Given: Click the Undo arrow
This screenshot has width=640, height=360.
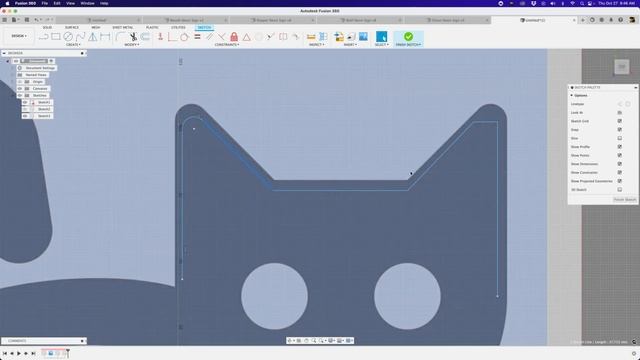Looking at the screenshot, I should [x=36, y=20].
